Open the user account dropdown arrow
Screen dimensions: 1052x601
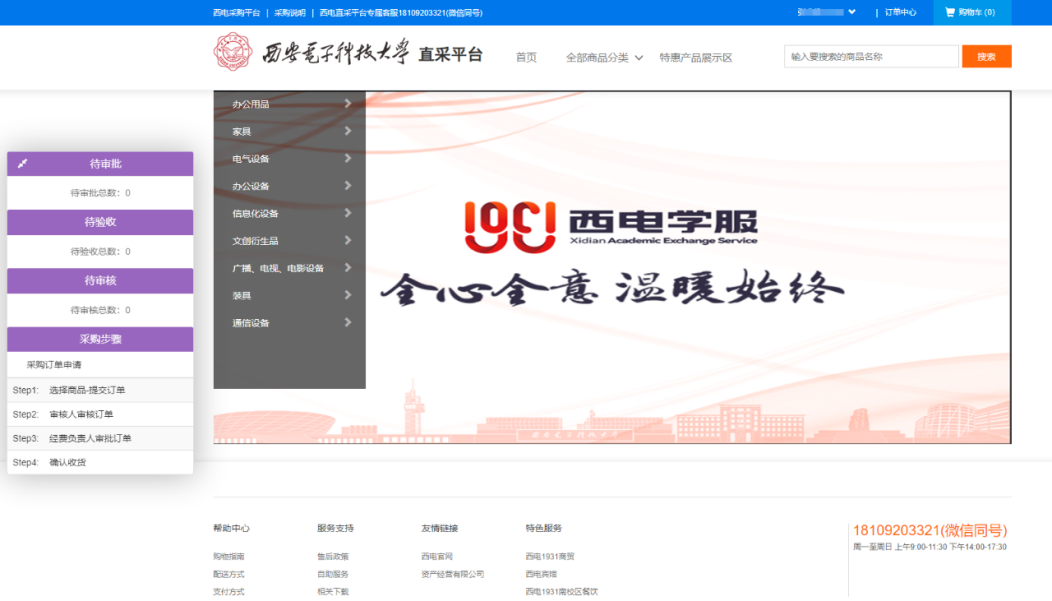click(x=852, y=13)
